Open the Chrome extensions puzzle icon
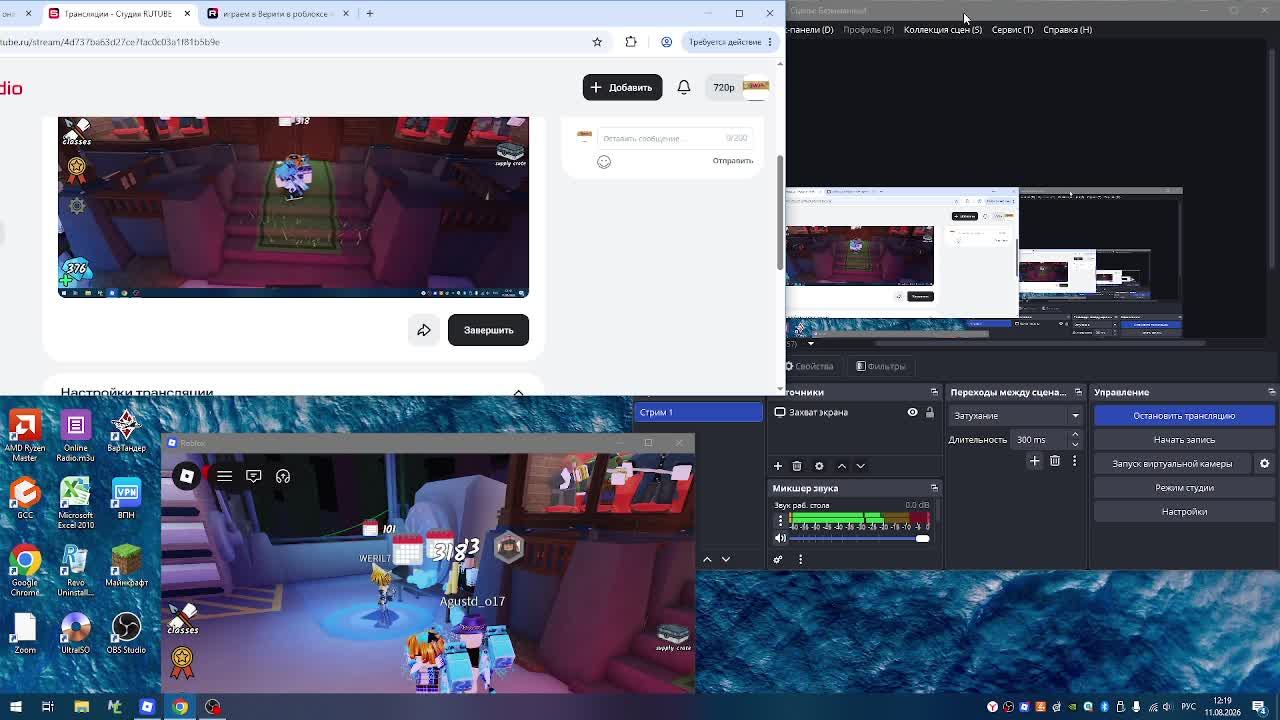 tap(631, 42)
